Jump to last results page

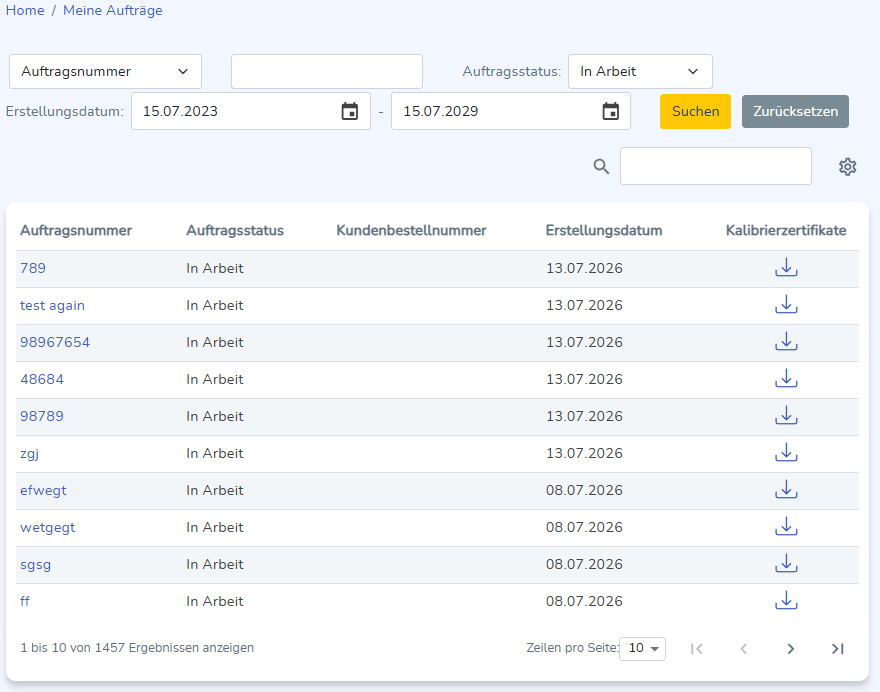coord(837,649)
